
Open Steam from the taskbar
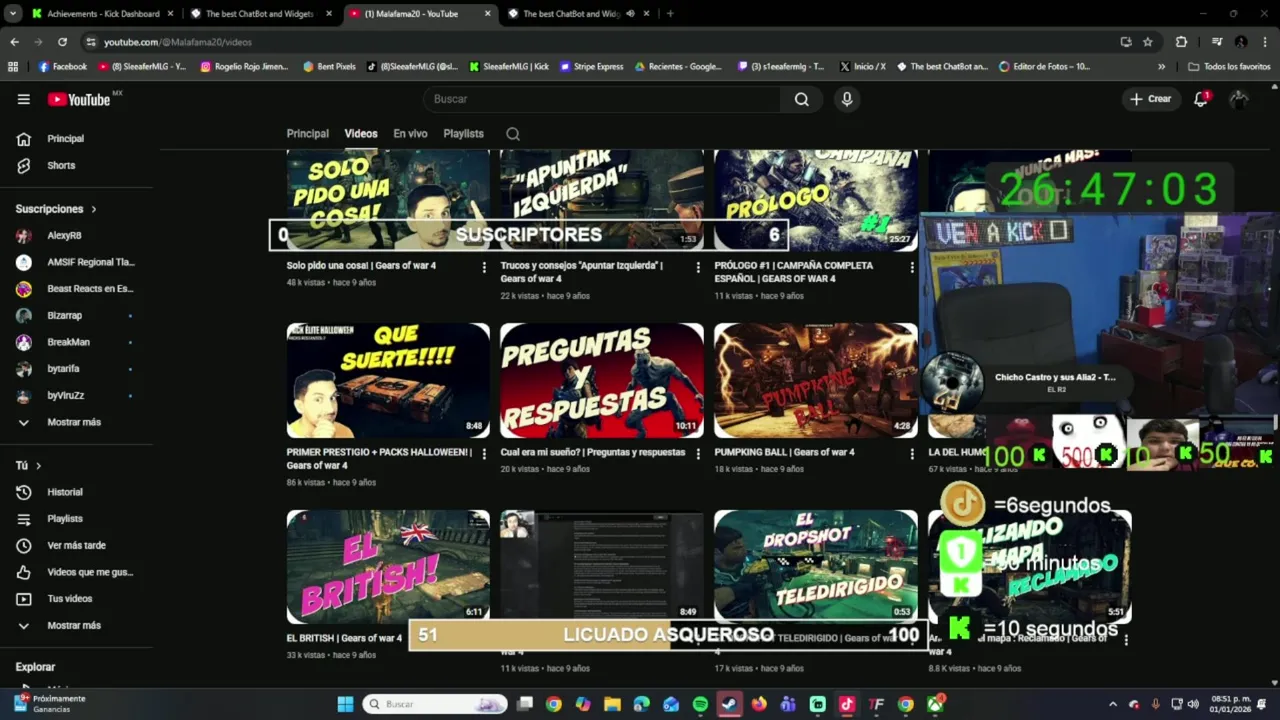pos(729,704)
